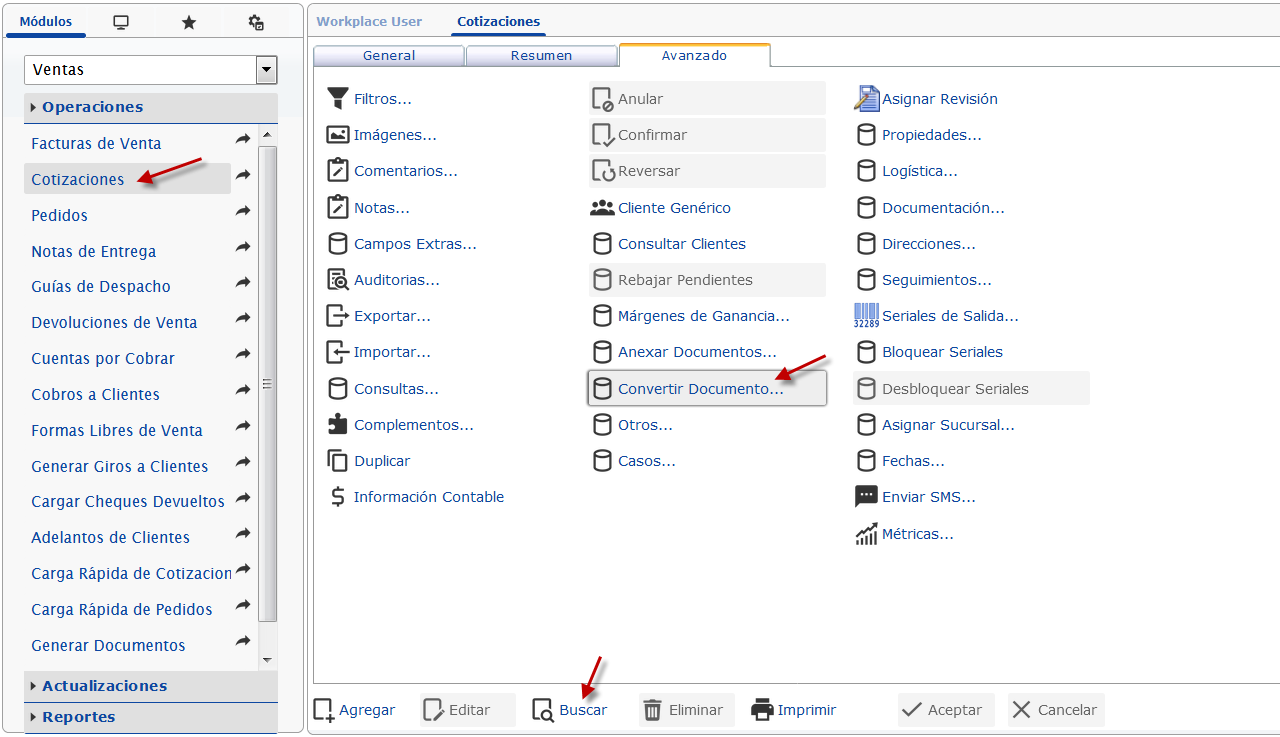Click the Métricas chart icon

pyautogui.click(x=866, y=534)
